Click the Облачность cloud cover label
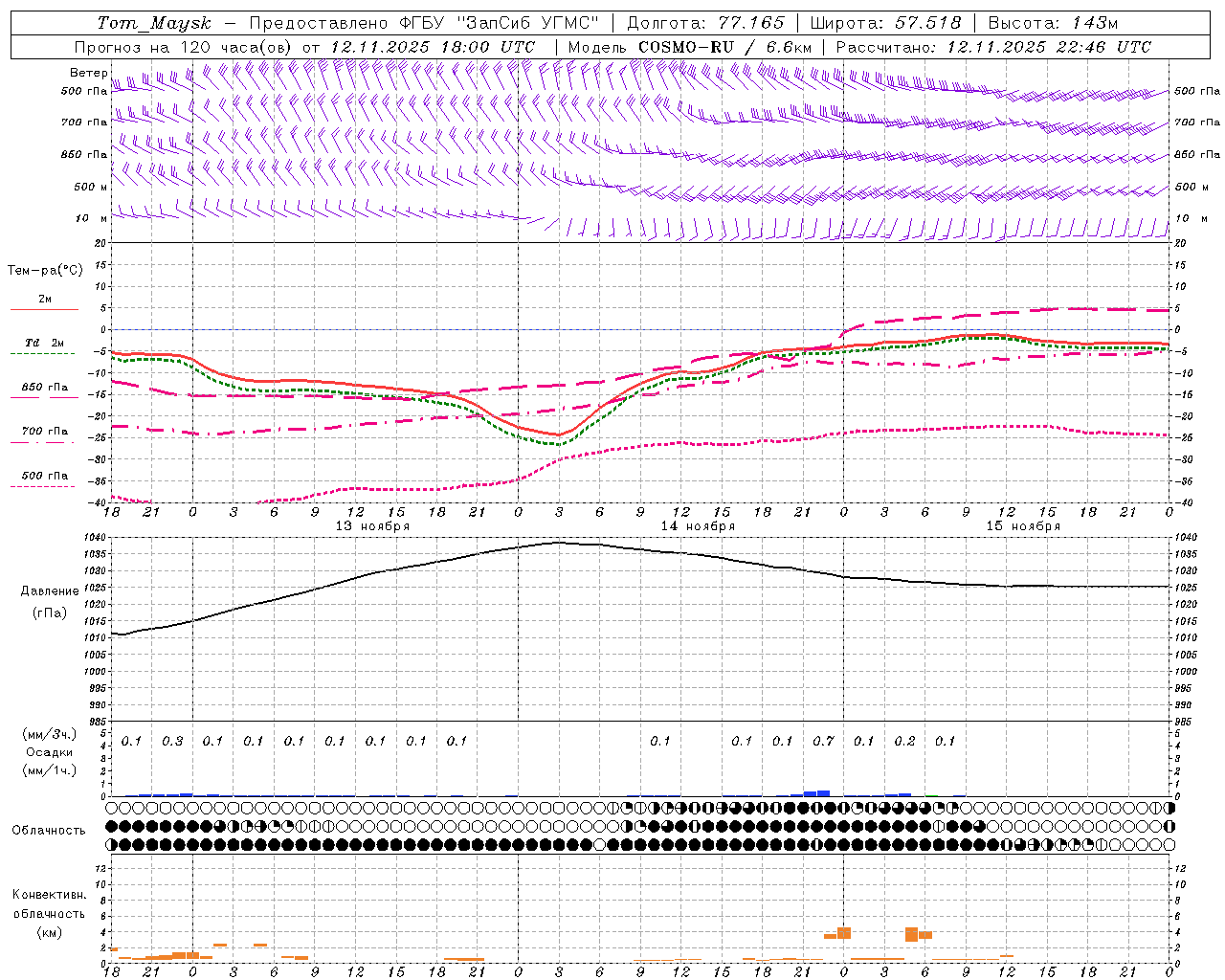This screenshot has height=980, width=1225. 49,830
